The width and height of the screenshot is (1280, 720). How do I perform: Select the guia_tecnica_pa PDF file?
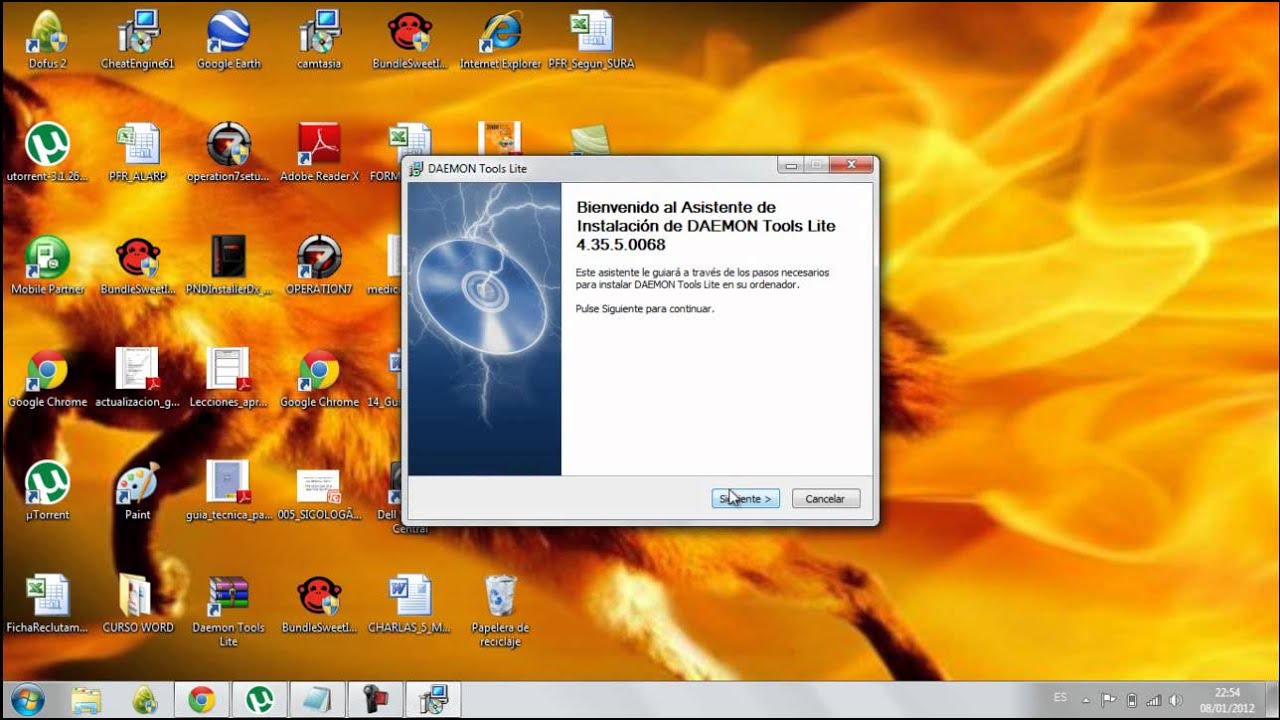228,491
